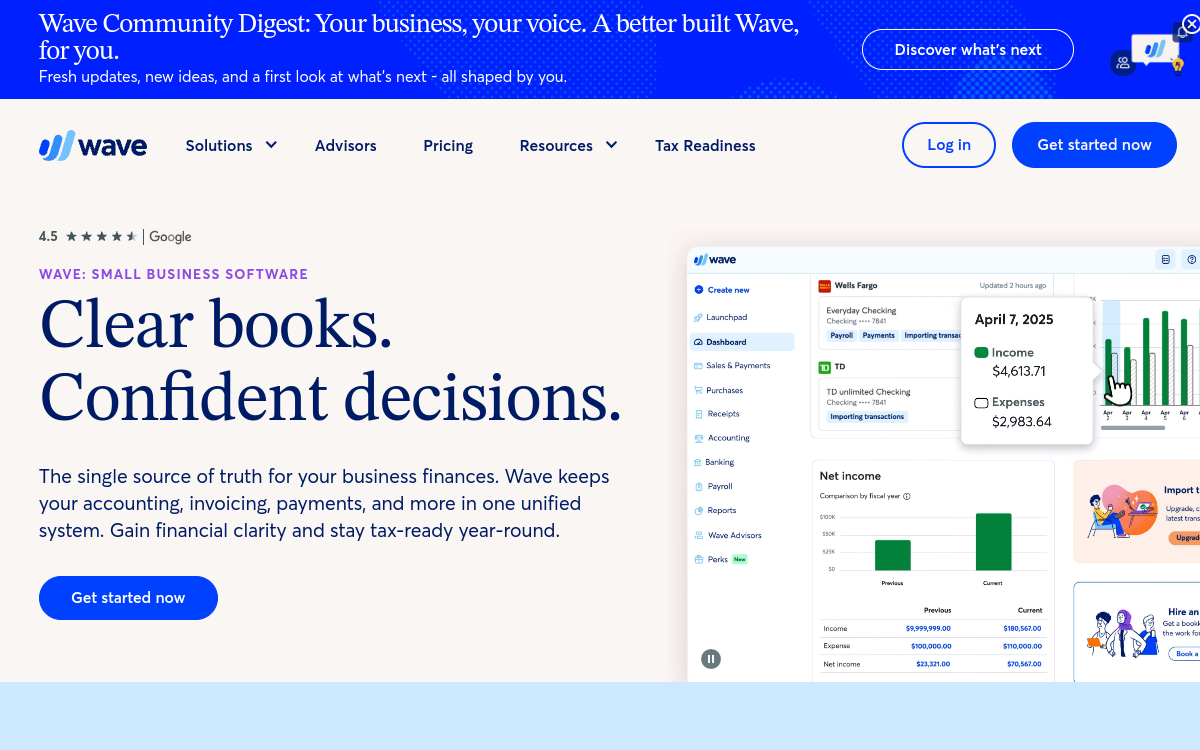This screenshot has height=750, width=1200.
Task: Click the $70,567.00 current net income value
Action: [x=1024, y=664]
